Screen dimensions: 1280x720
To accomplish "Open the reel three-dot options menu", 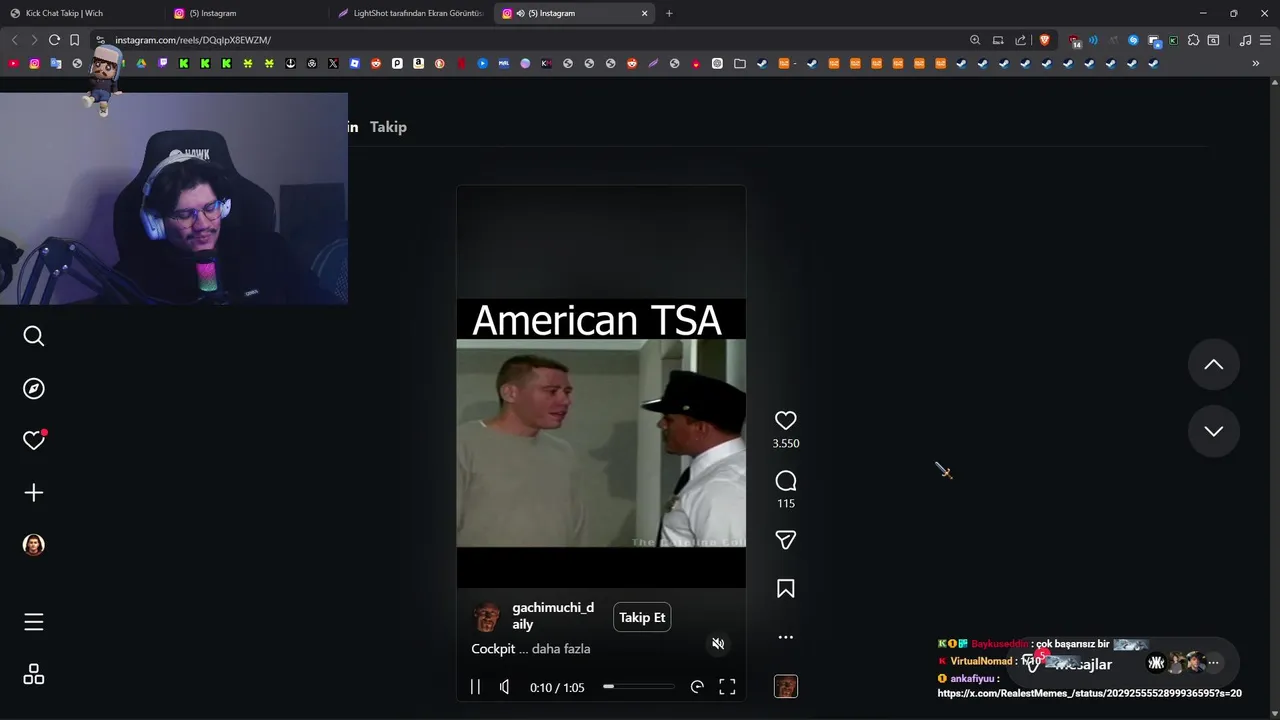I will point(786,637).
